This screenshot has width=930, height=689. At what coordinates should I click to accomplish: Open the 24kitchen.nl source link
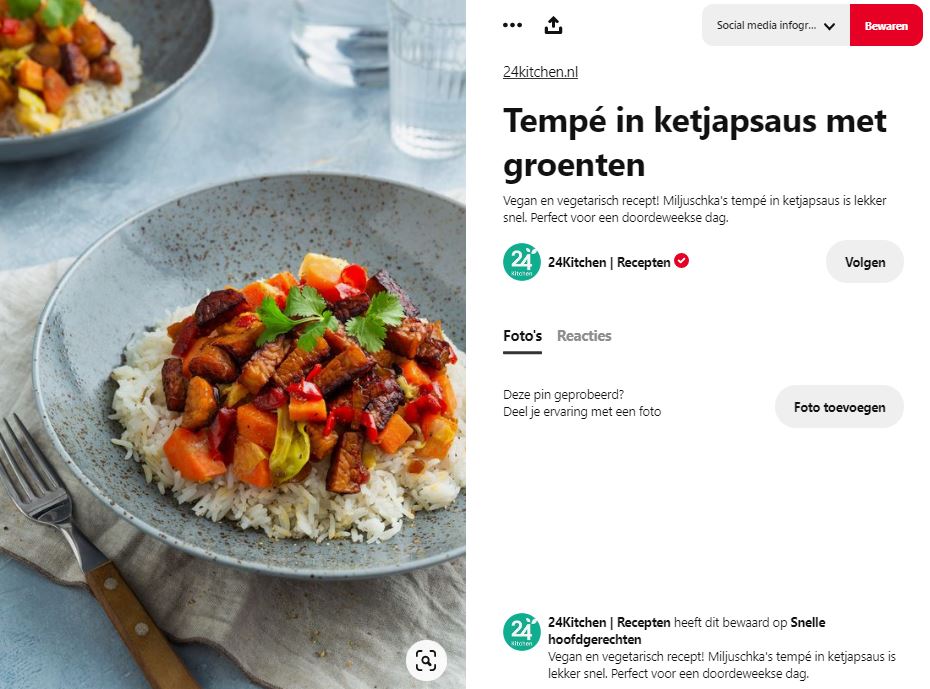[x=540, y=72]
